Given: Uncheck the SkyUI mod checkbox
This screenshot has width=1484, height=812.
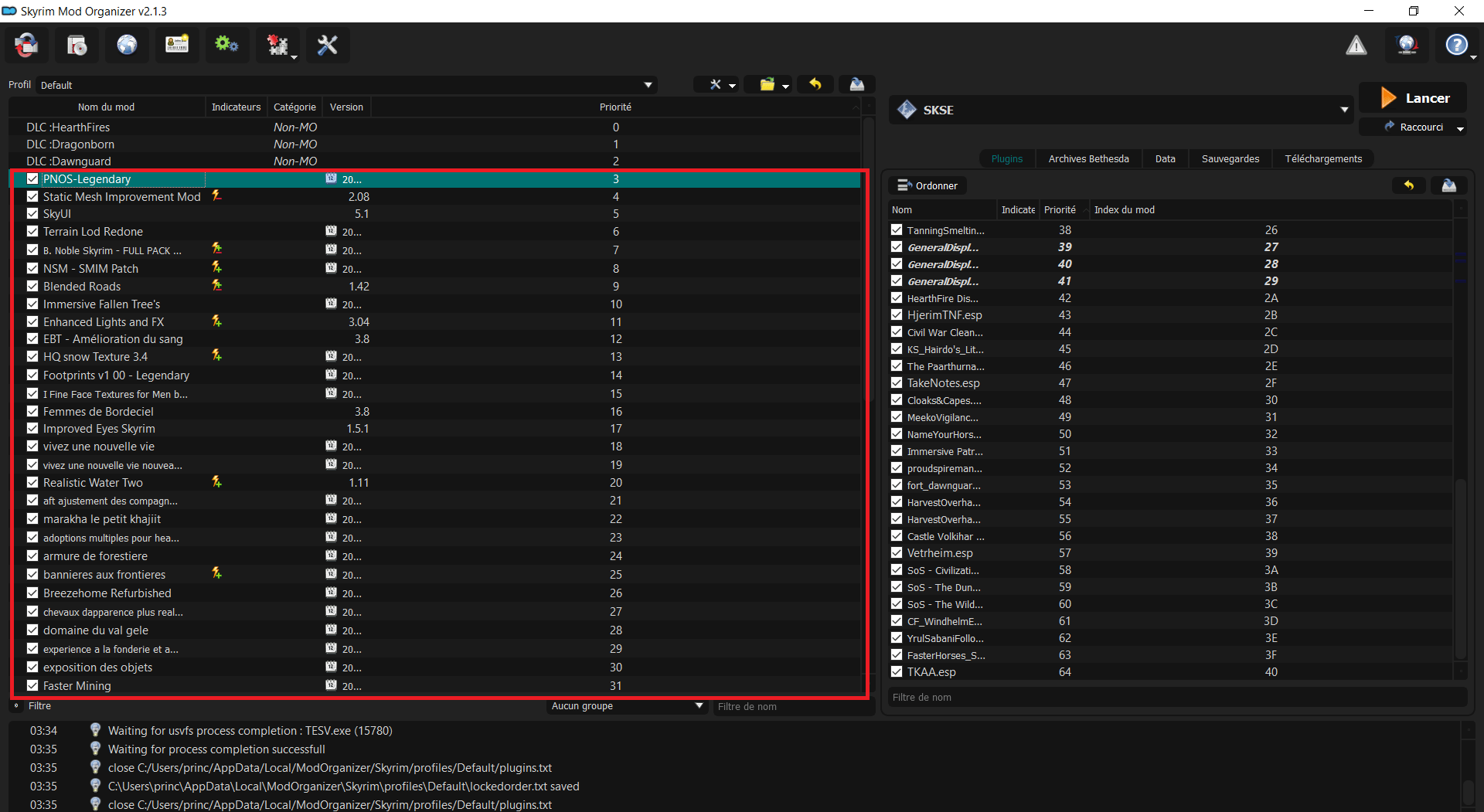Looking at the screenshot, I should (x=32, y=214).
